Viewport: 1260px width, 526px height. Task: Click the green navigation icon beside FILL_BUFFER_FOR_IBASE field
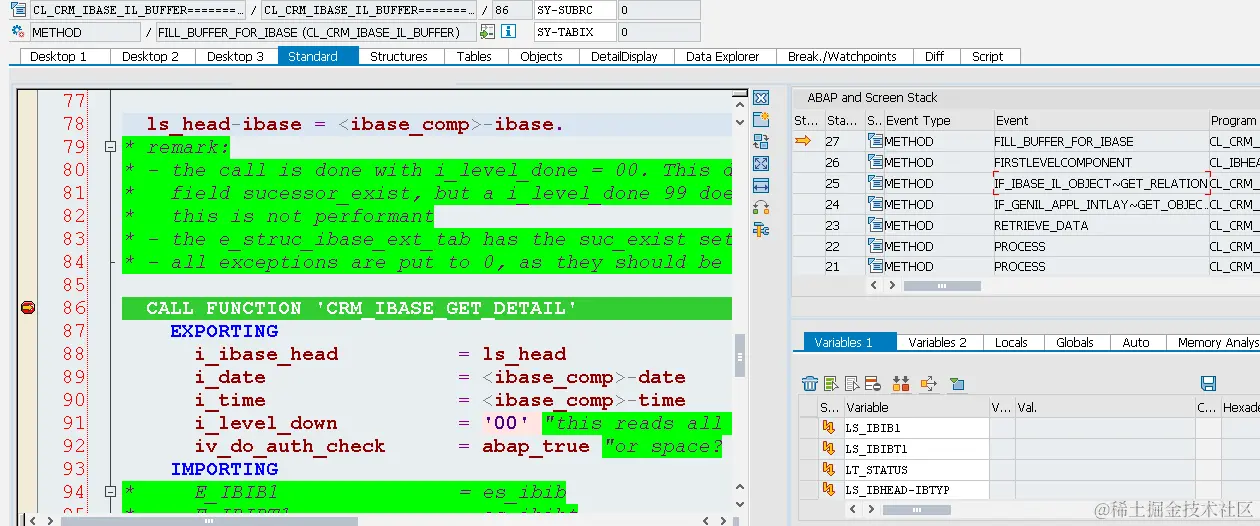point(488,32)
